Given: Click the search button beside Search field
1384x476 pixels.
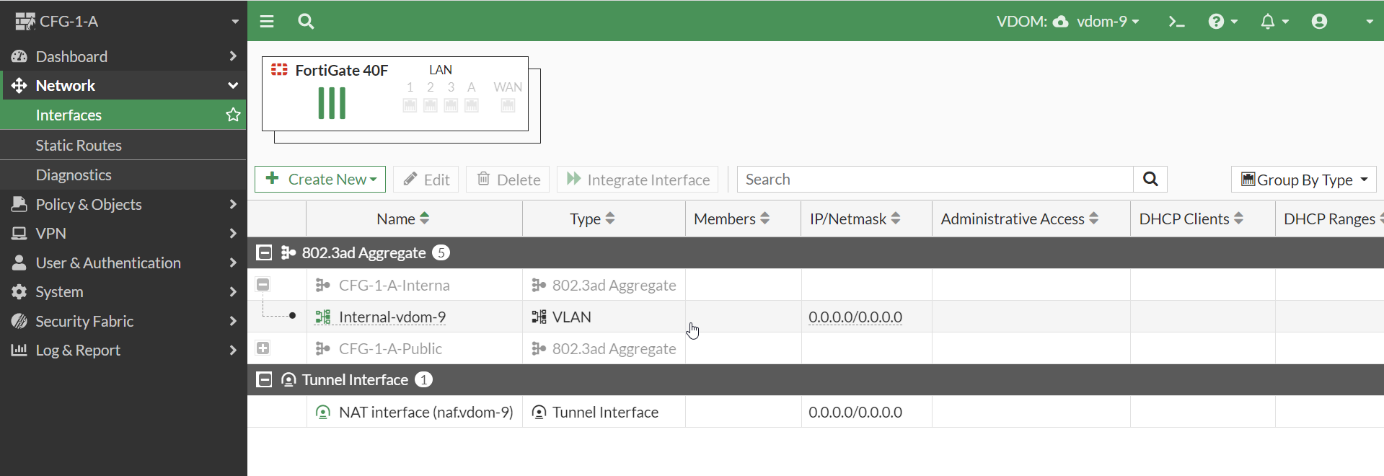Looking at the screenshot, I should click(1150, 179).
